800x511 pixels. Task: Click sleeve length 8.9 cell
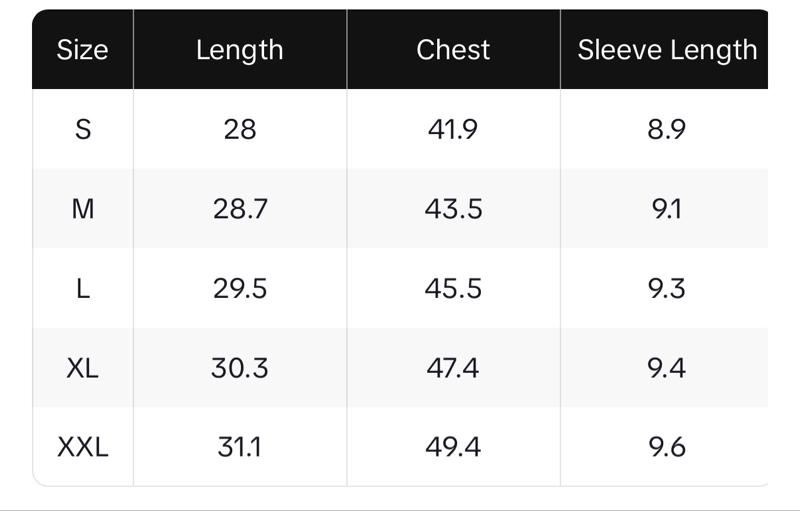[666, 129]
